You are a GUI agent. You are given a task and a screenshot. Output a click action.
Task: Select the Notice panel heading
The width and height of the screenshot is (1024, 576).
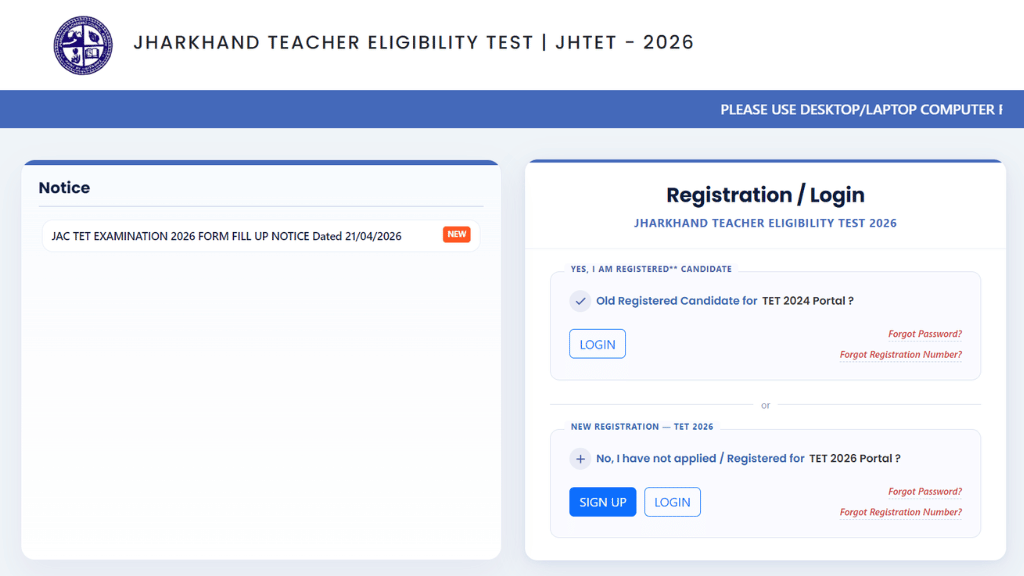point(64,187)
